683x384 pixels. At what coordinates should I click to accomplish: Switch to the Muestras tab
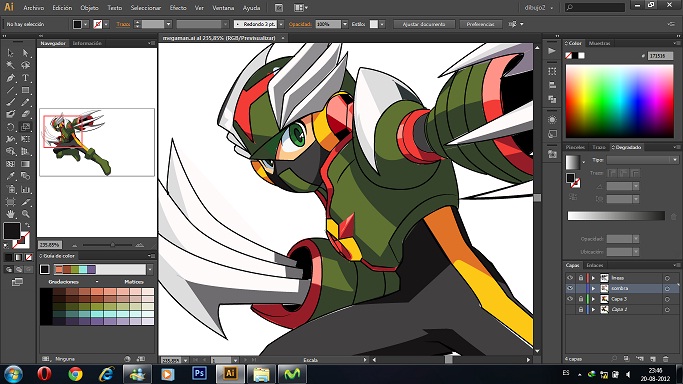pos(599,43)
